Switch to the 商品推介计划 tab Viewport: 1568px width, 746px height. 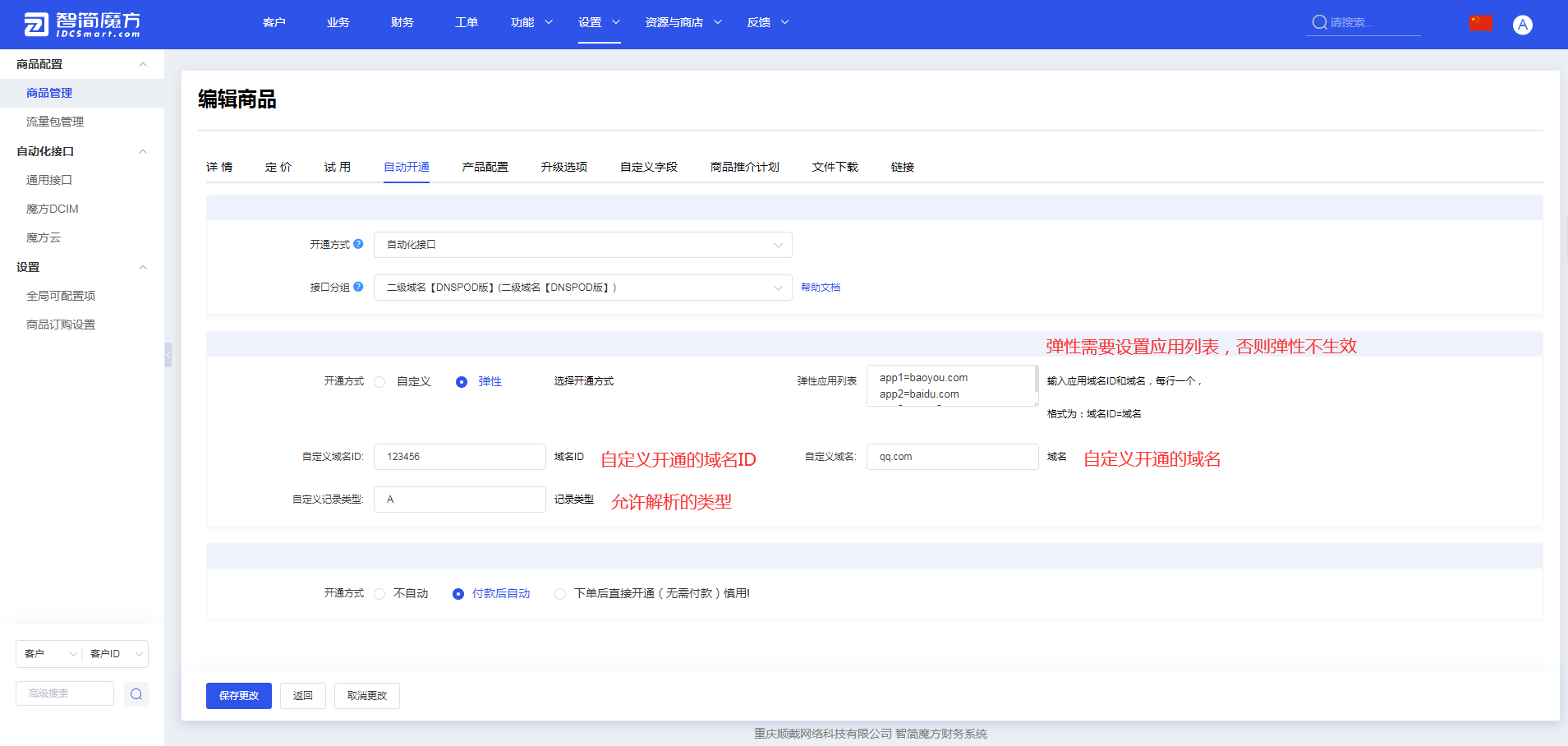pos(745,167)
